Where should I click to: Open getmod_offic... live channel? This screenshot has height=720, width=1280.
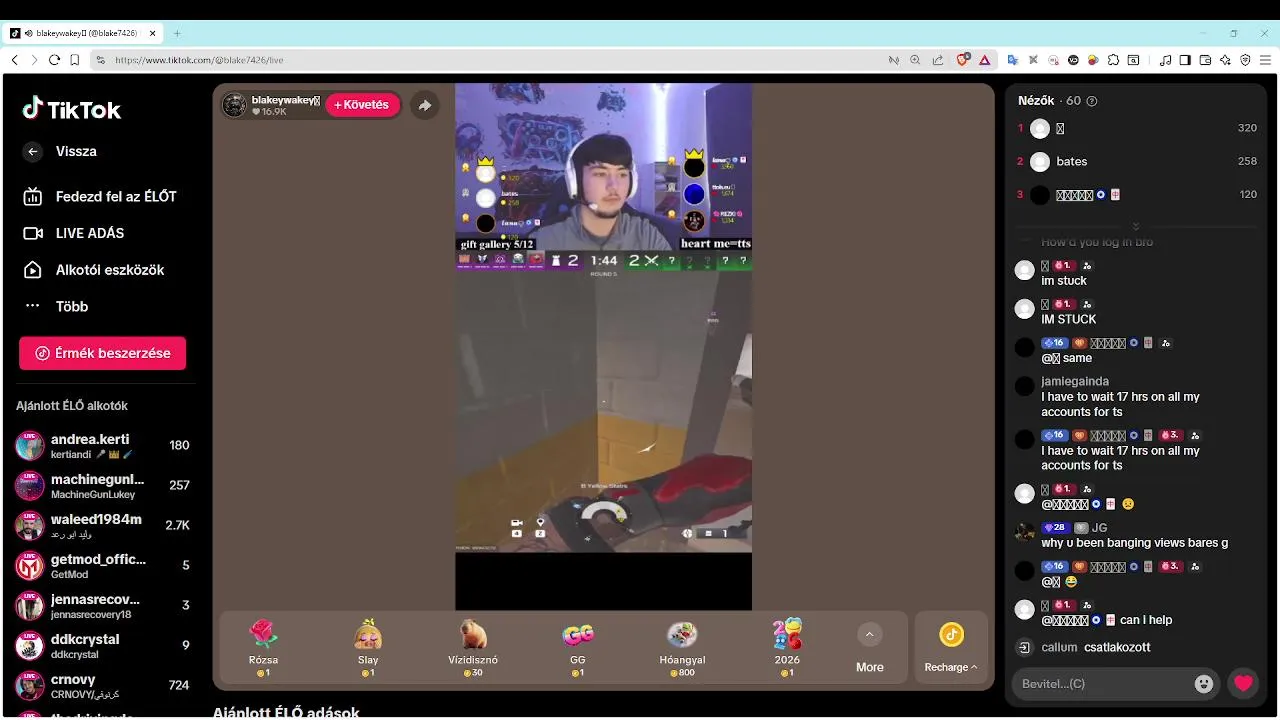pyautogui.click(x=102, y=566)
